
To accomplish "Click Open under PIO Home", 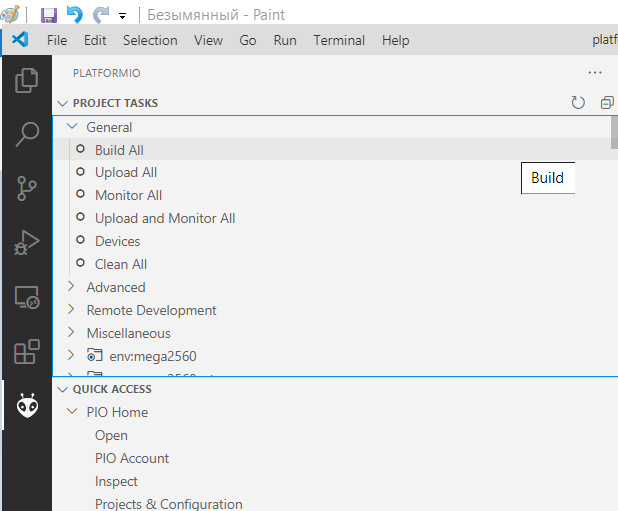I will (x=111, y=435).
